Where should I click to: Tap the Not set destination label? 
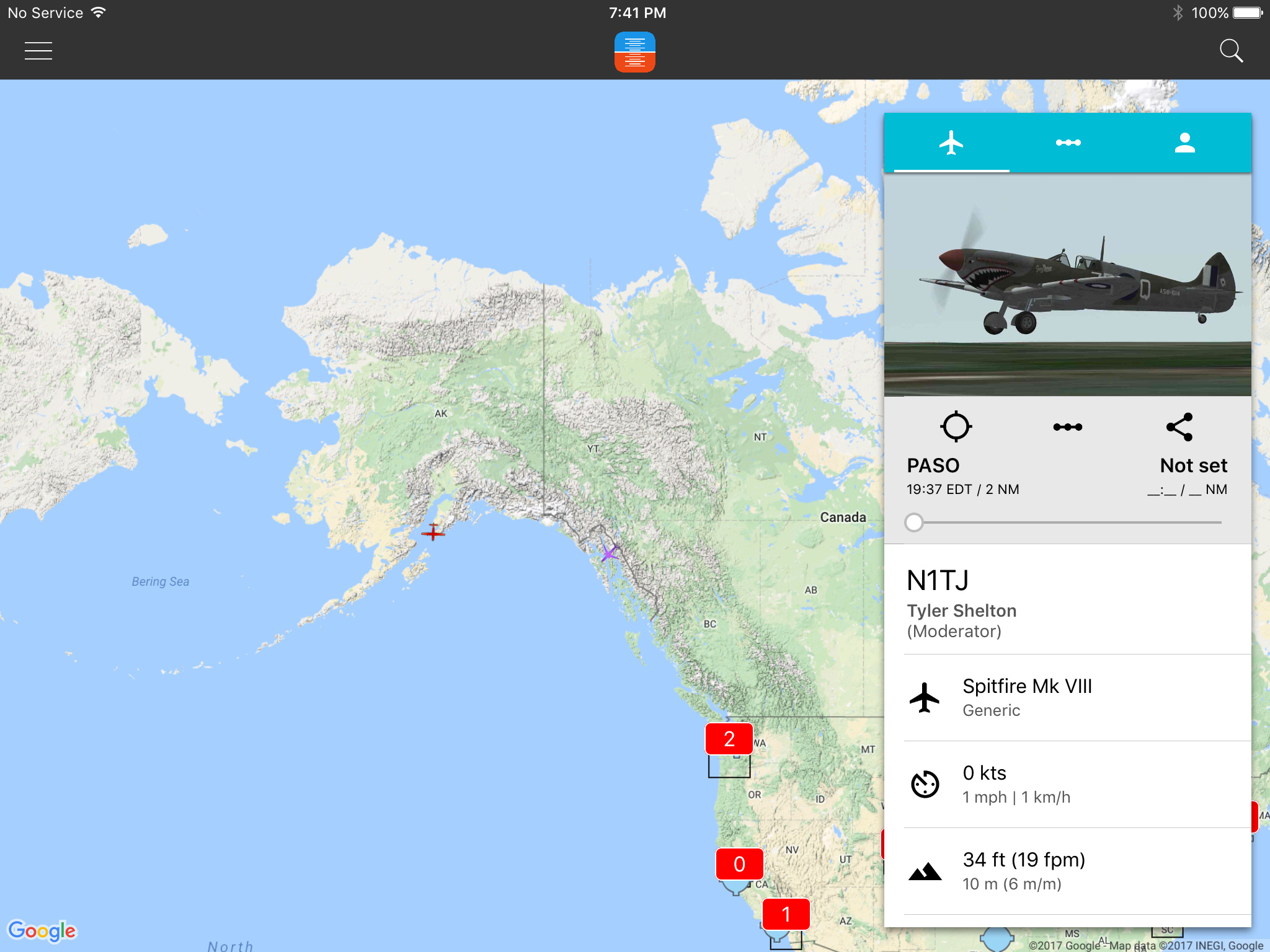(x=1193, y=465)
